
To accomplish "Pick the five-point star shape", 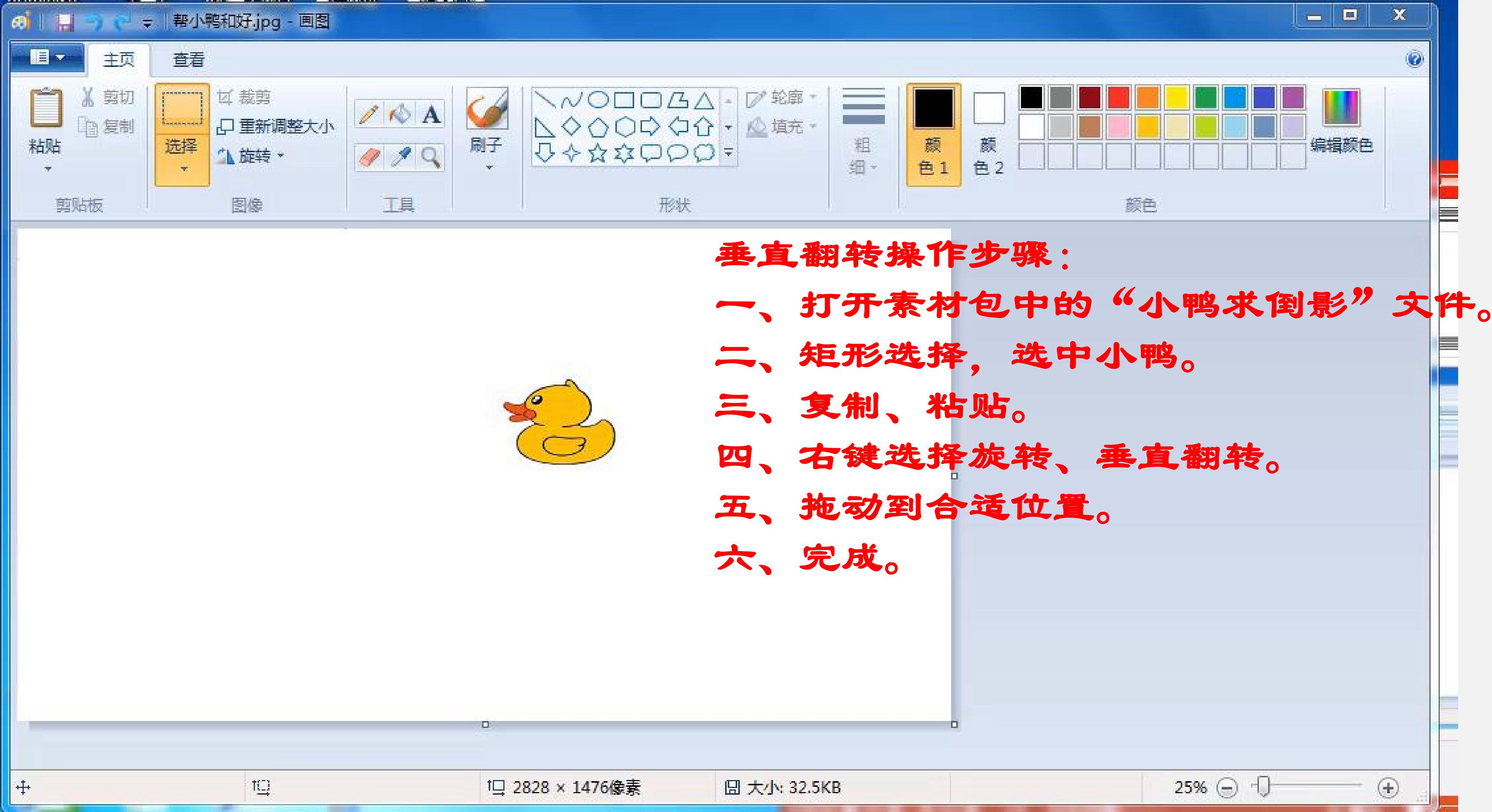I will click(597, 153).
